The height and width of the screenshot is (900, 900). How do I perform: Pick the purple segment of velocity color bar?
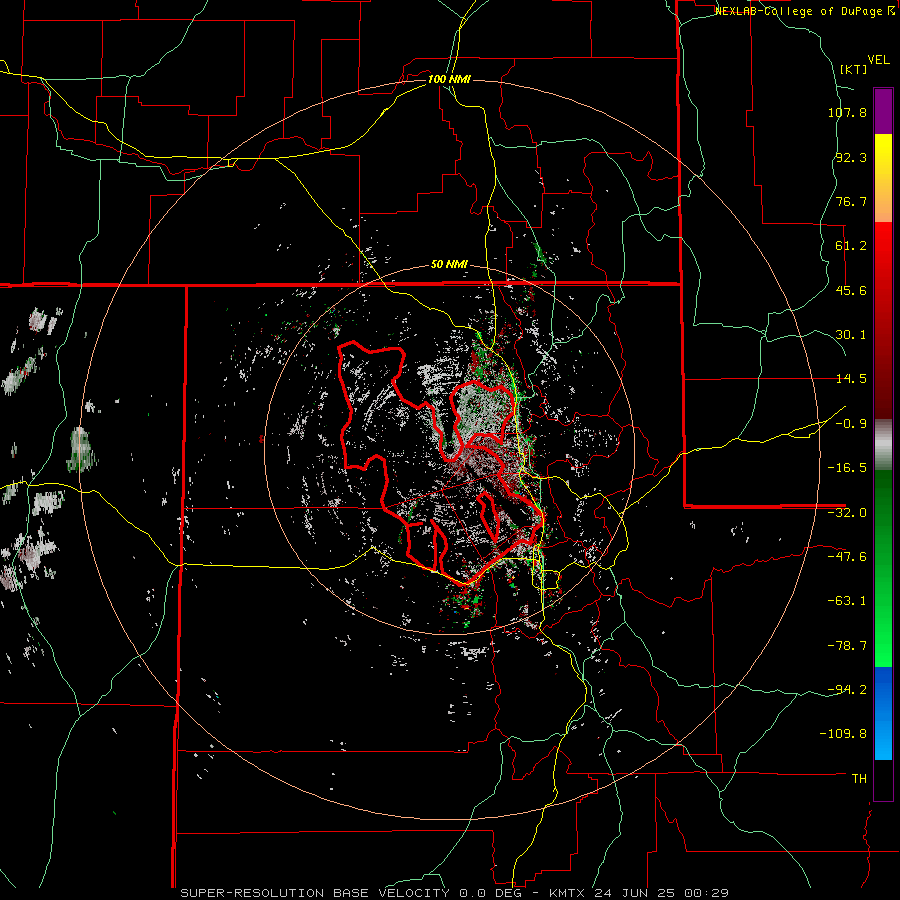pyautogui.click(x=883, y=112)
